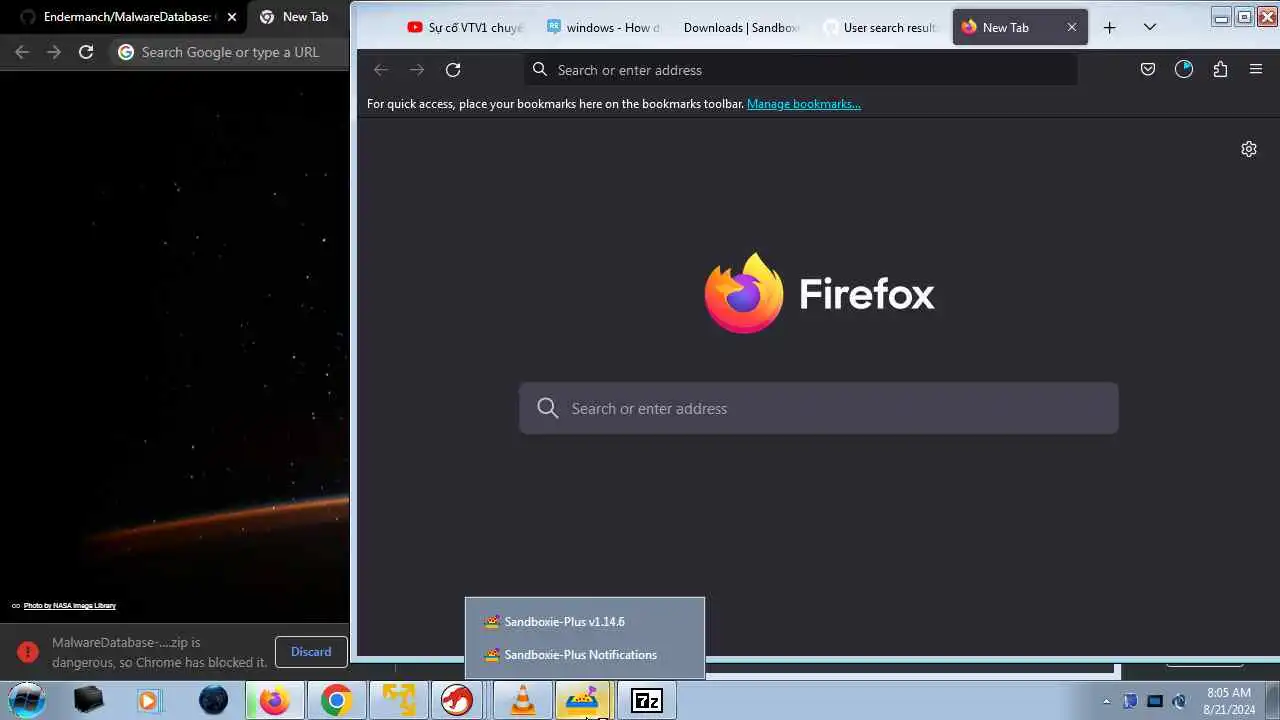Image resolution: width=1280 pixels, height=720 pixels.
Task: Open the red dinosaur taskbar icon
Action: tap(458, 701)
